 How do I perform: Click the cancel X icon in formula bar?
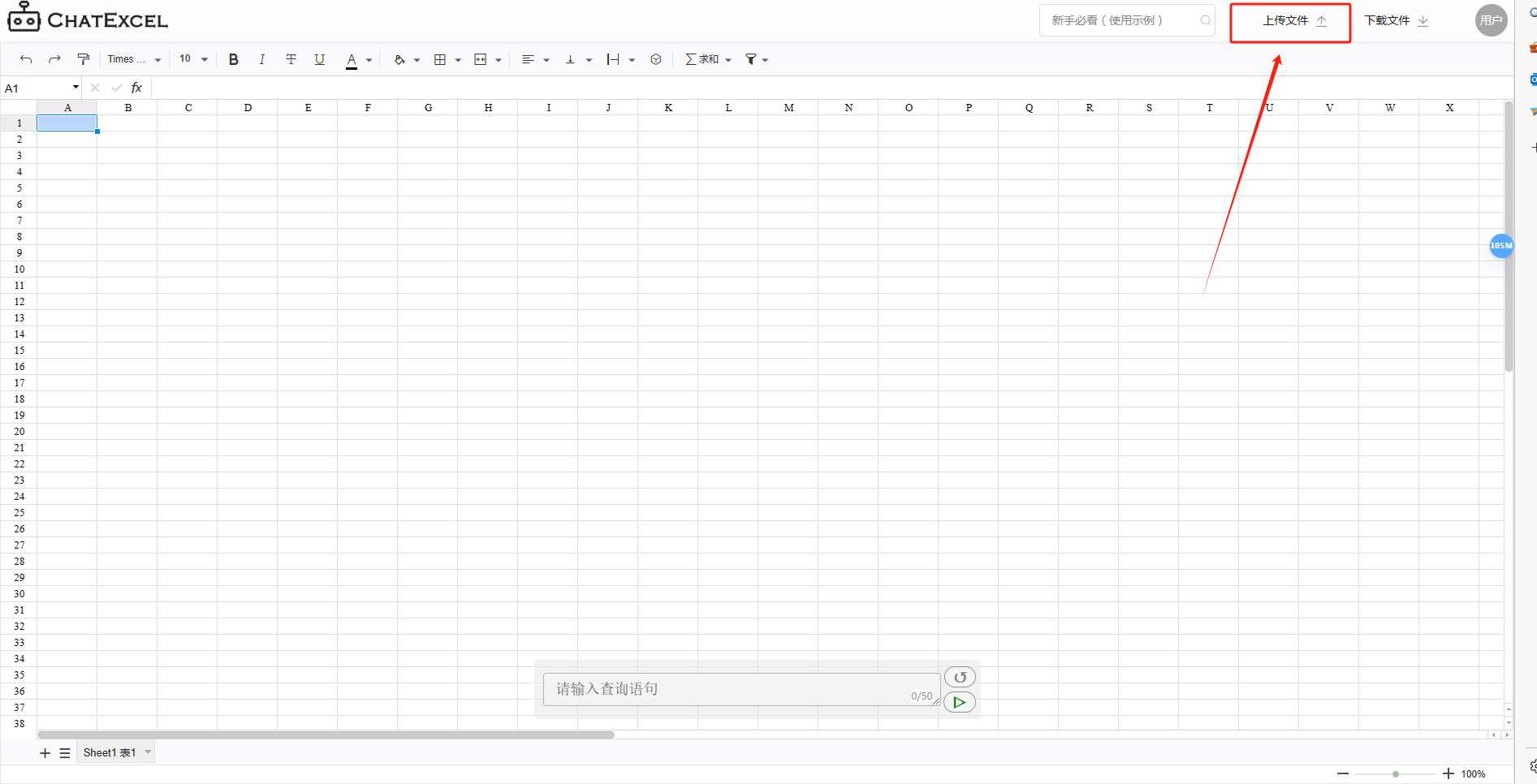pyautogui.click(x=95, y=88)
